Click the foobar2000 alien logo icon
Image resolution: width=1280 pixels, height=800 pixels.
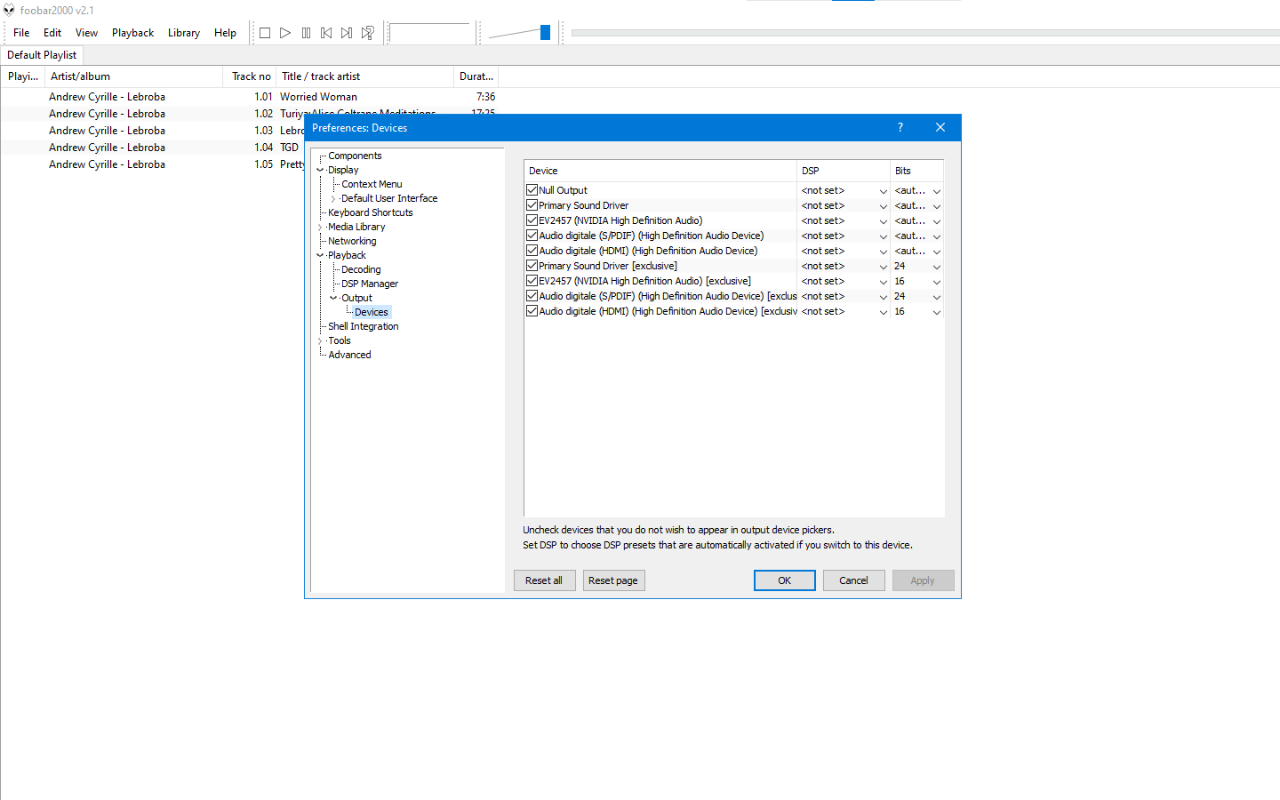(9, 10)
